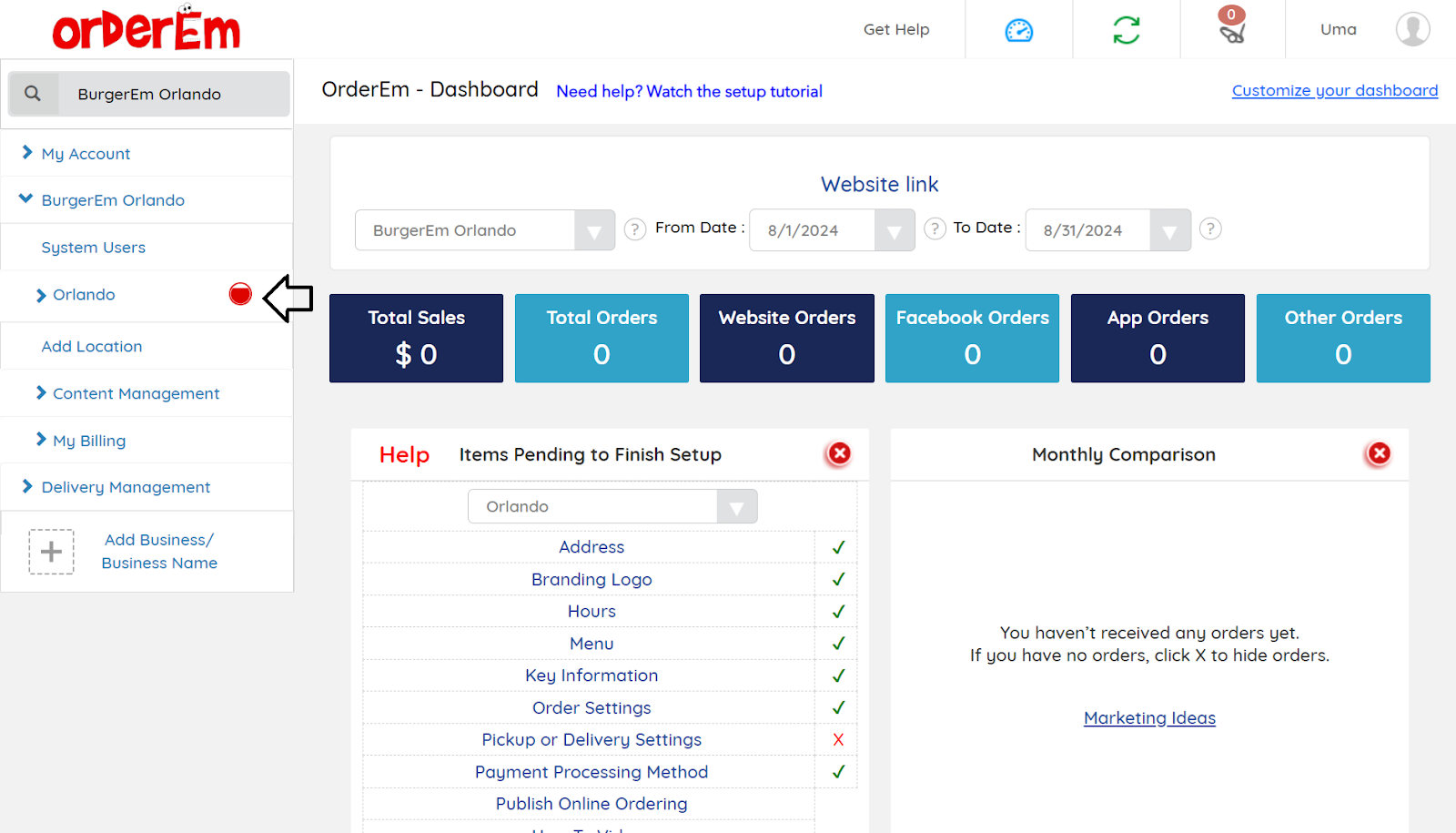Image resolution: width=1456 pixels, height=833 pixels.
Task: Close the Items Pending to Finish Setup panel
Action: (x=838, y=453)
